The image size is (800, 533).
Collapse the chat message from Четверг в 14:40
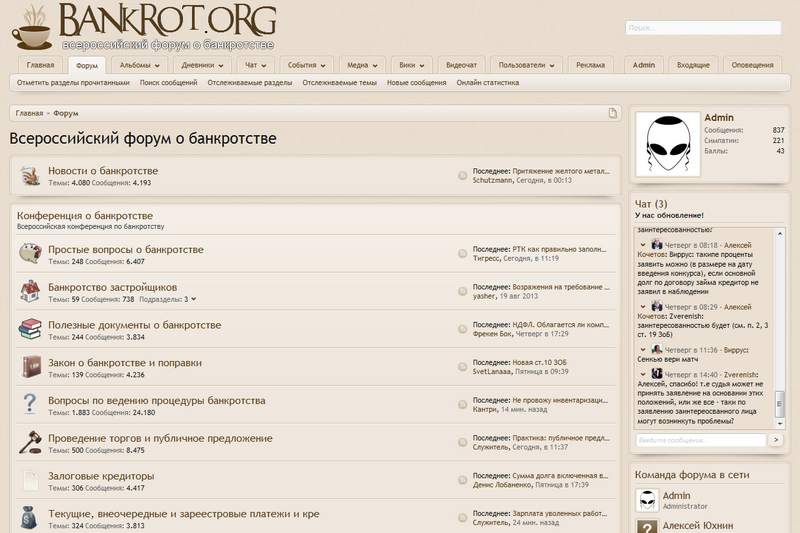[643, 372]
